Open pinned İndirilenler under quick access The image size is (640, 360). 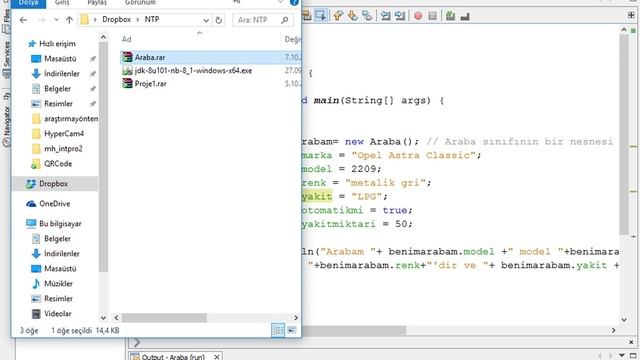pyautogui.click(x=62, y=74)
